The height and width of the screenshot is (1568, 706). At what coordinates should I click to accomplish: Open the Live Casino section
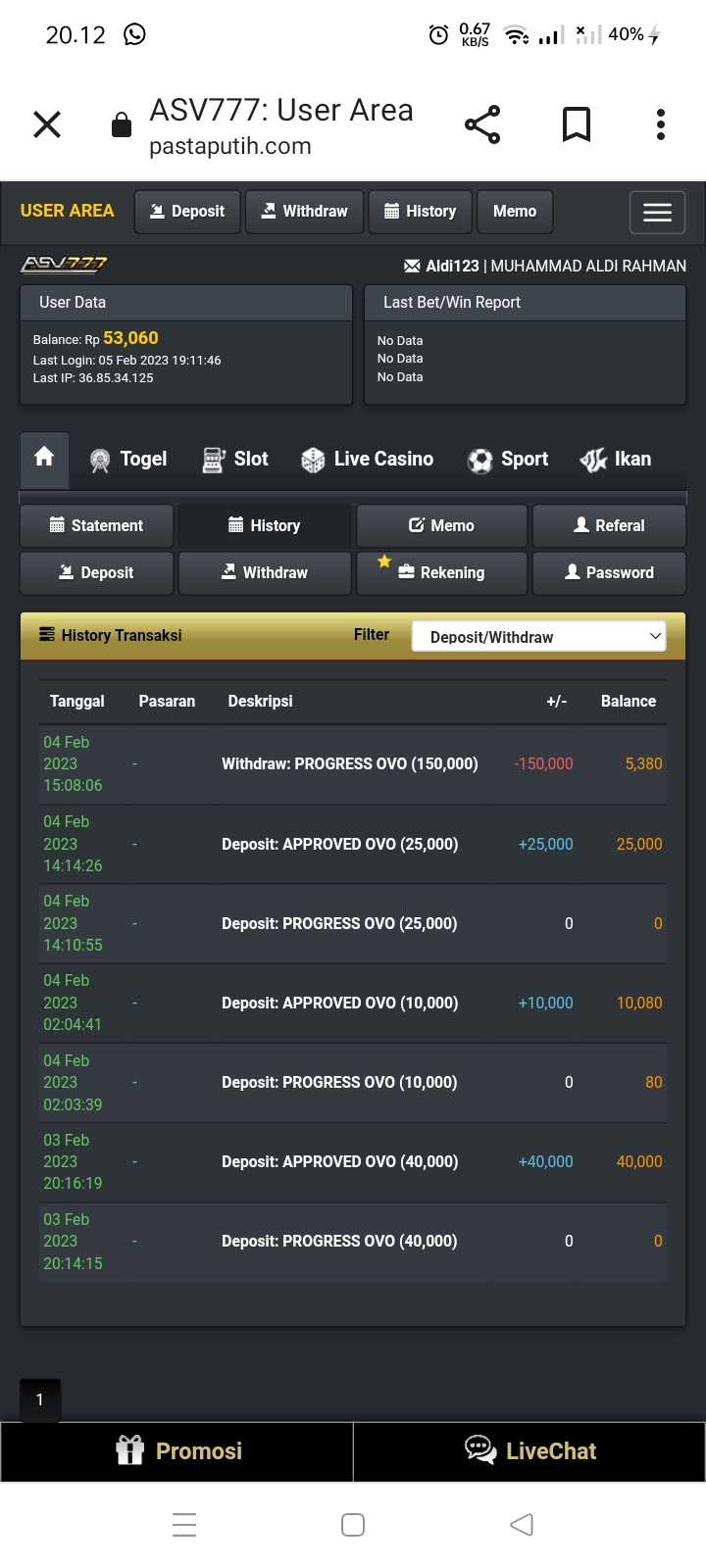point(368,459)
